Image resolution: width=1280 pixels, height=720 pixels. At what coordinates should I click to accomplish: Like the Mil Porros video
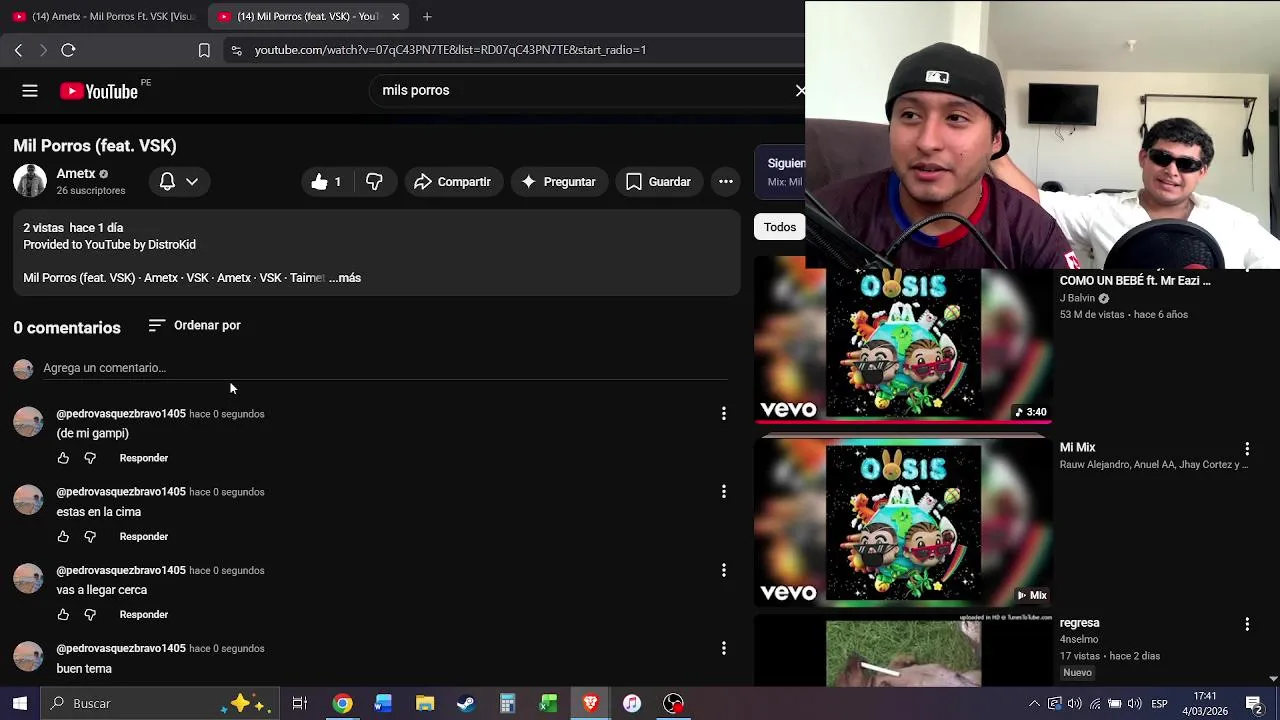click(x=327, y=182)
